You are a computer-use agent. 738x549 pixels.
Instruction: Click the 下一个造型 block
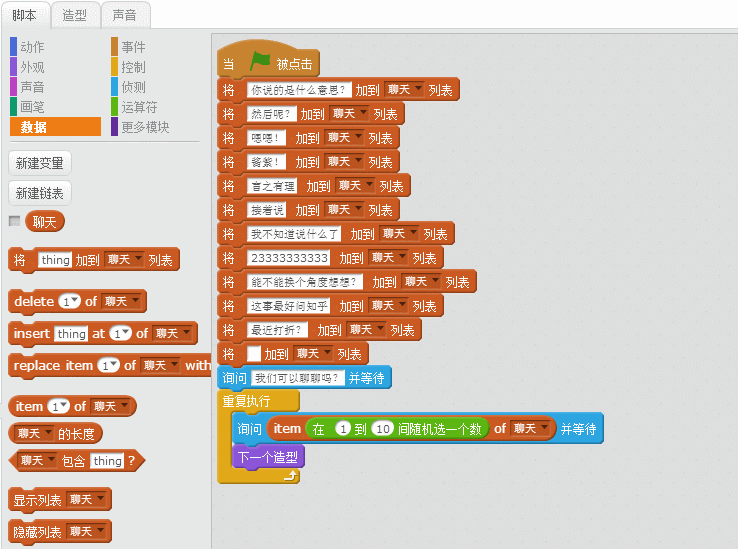pyautogui.click(x=268, y=457)
